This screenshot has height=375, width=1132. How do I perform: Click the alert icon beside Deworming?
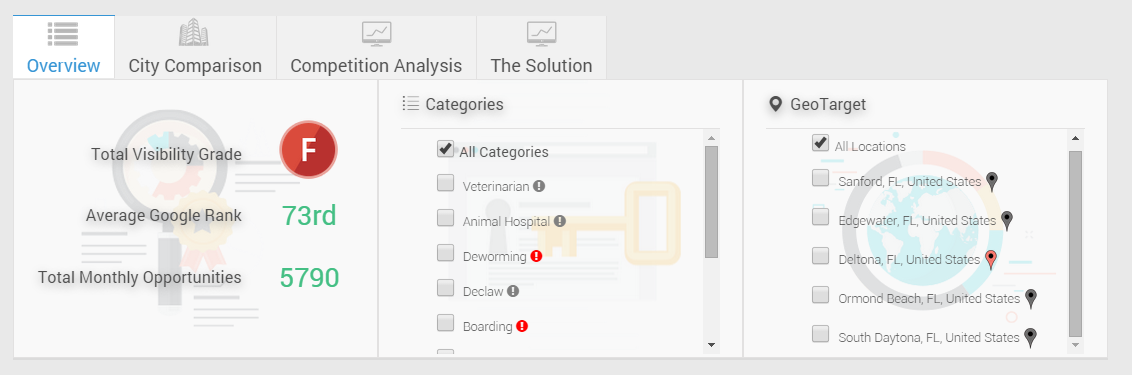pyautogui.click(x=536, y=256)
